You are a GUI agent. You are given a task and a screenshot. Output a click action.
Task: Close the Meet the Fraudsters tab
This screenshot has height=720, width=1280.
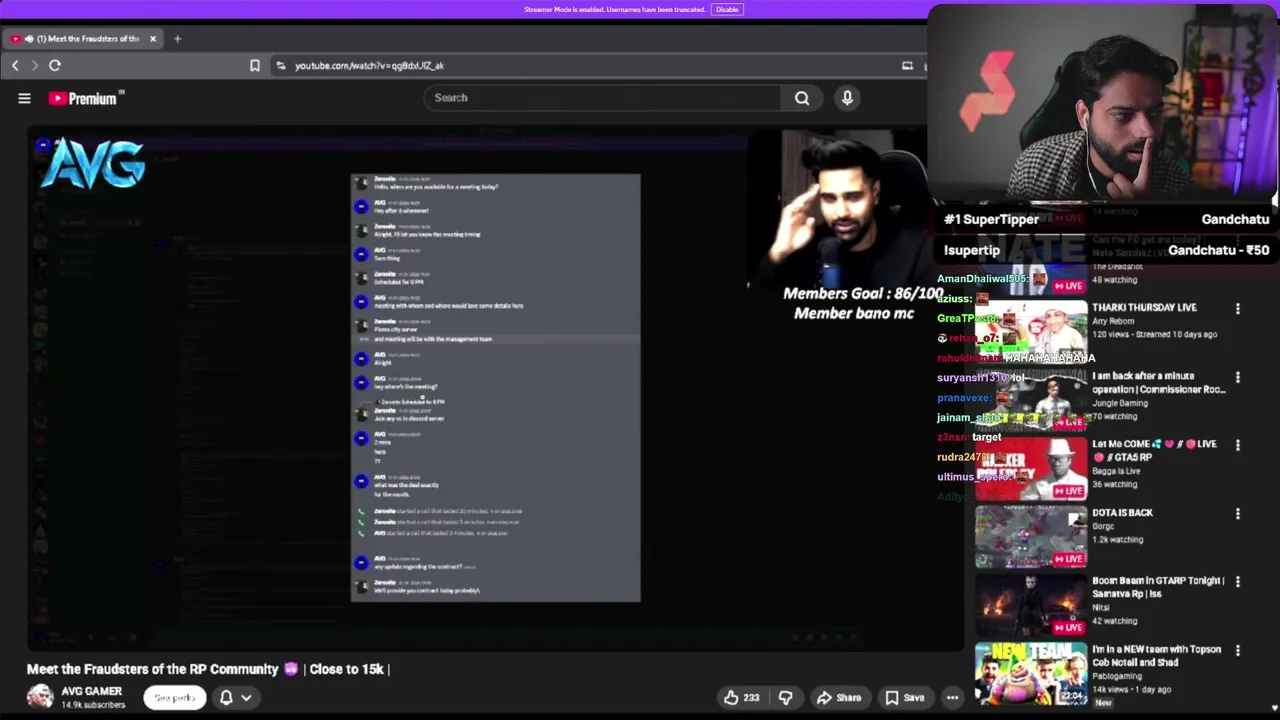pos(153,39)
